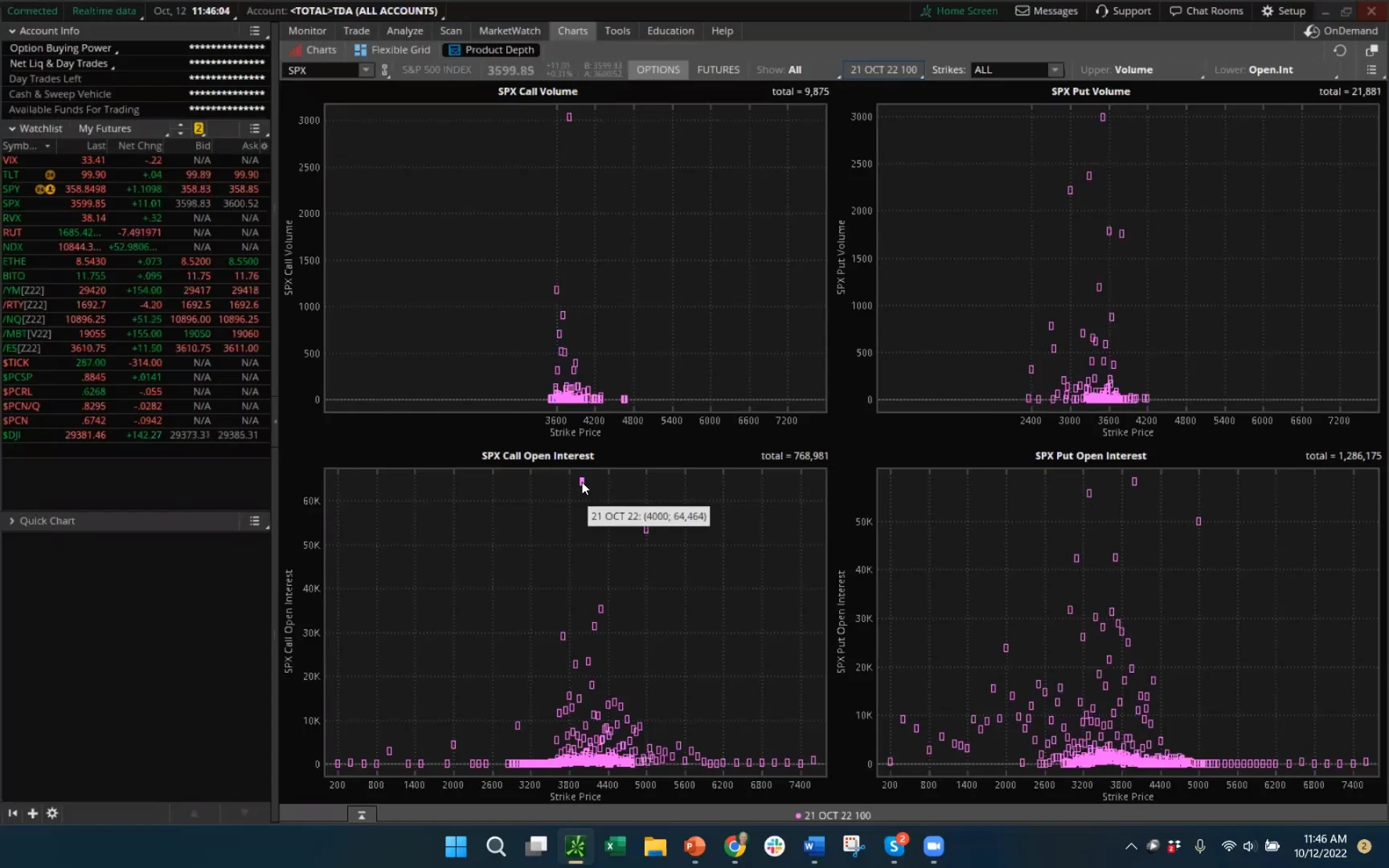The width and height of the screenshot is (1389, 868).
Task: Launch OnDemand backtesting mode
Action: click(x=1341, y=31)
